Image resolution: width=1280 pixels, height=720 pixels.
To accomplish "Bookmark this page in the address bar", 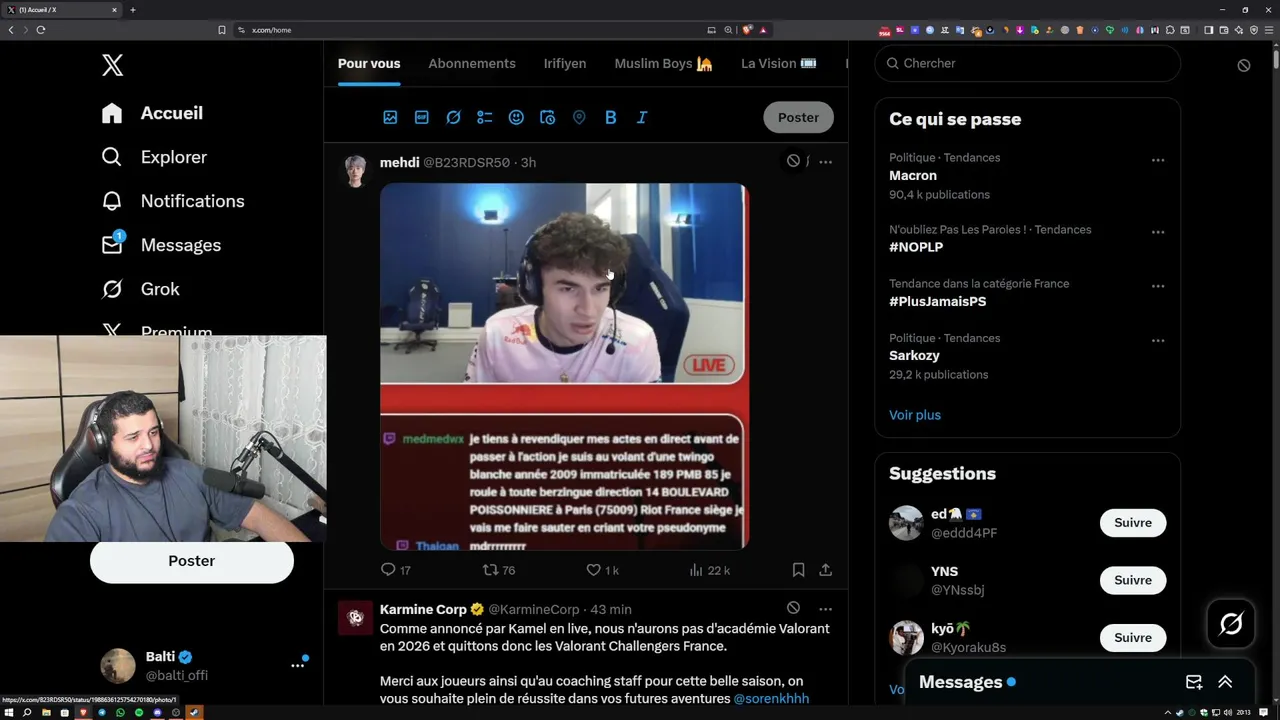I will pos(222,30).
